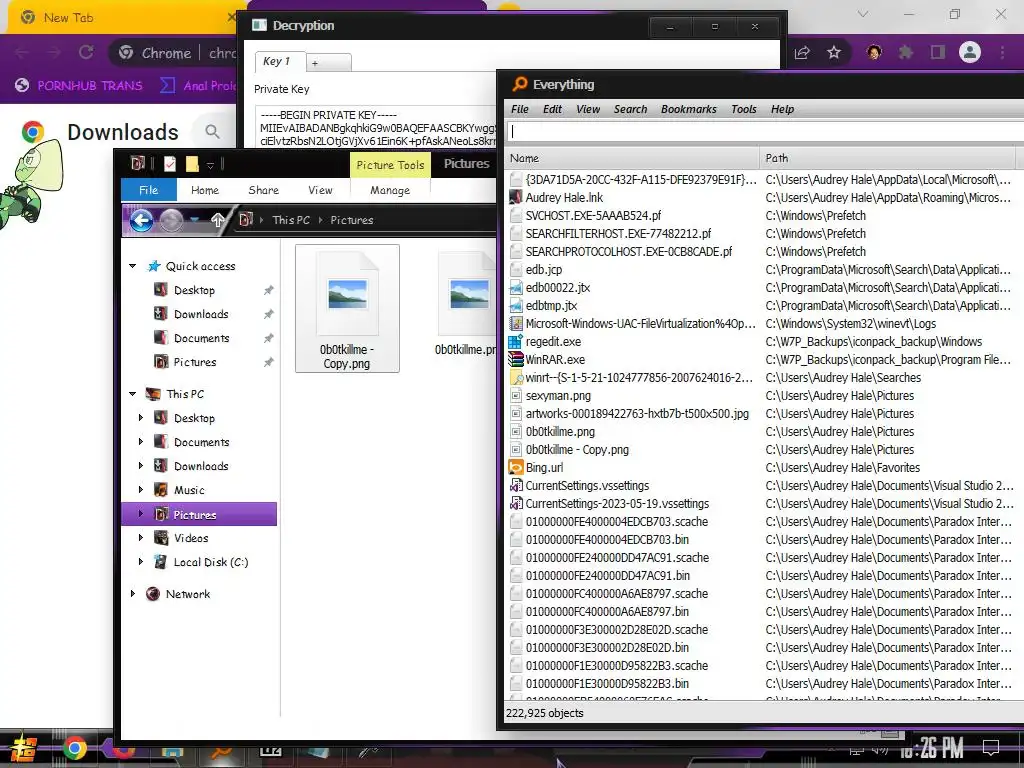Open the Edit menu in Everything
1024x768 pixels.
tap(552, 109)
